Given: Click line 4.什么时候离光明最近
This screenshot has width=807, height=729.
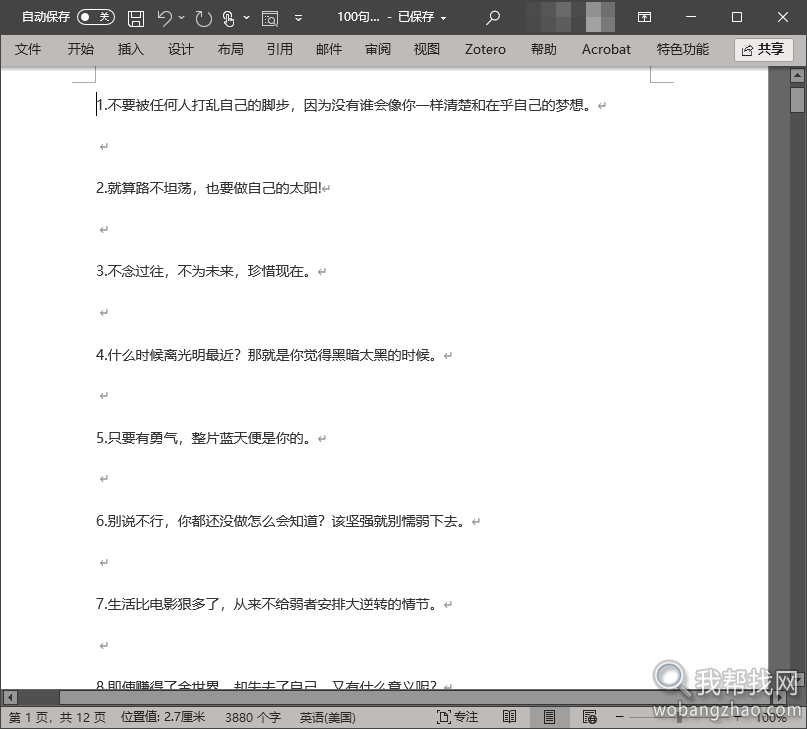Looking at the screenshot, I should pos(267,355).
